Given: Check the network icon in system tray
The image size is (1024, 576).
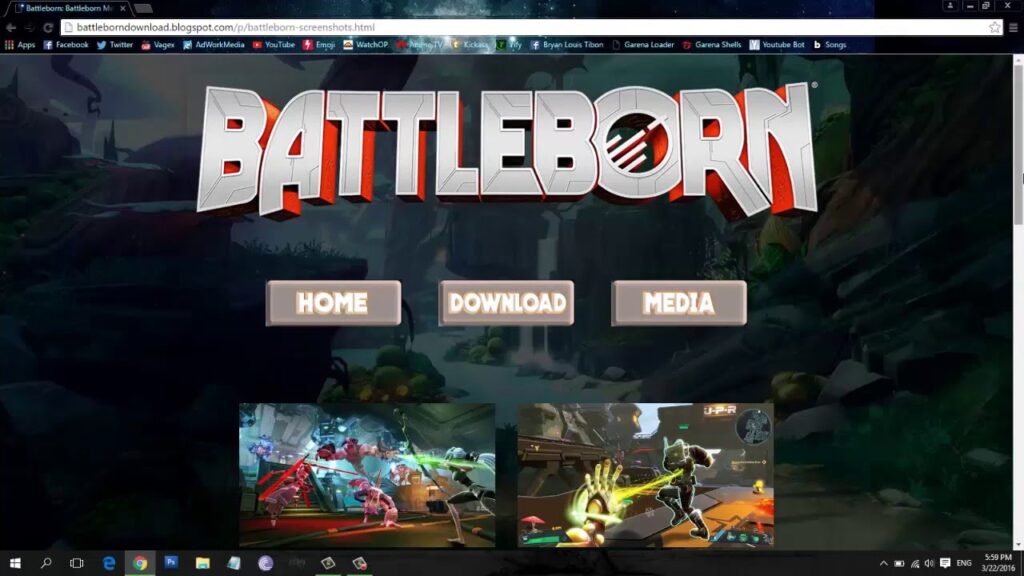Looking at the screenshot, I should [915, 563].
